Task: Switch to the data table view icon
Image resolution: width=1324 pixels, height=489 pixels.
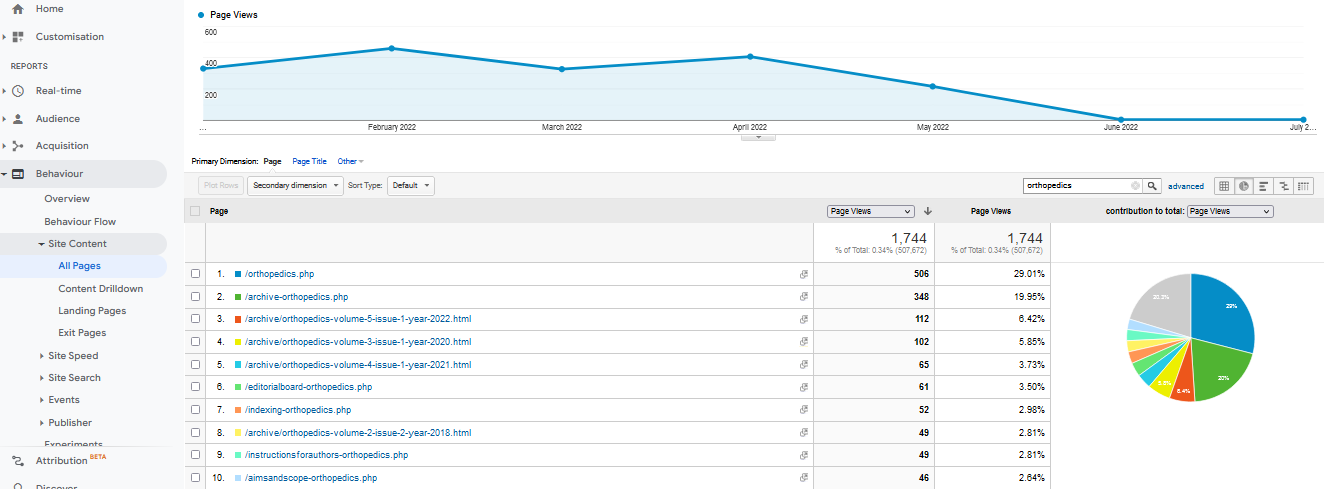Action: [x=1224, y=186]
